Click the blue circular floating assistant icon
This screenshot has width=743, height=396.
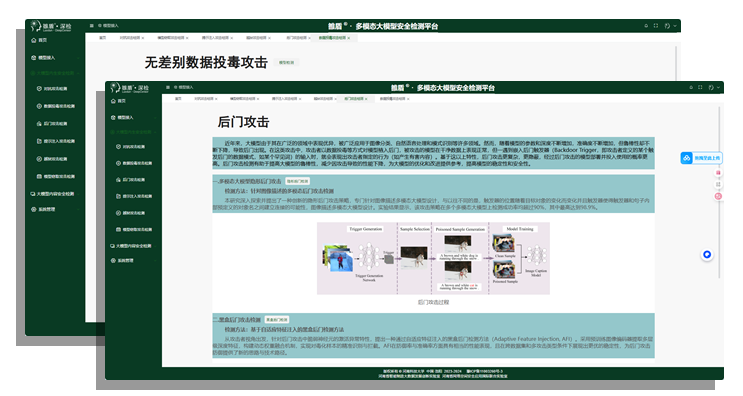click(x=707, y=255)
